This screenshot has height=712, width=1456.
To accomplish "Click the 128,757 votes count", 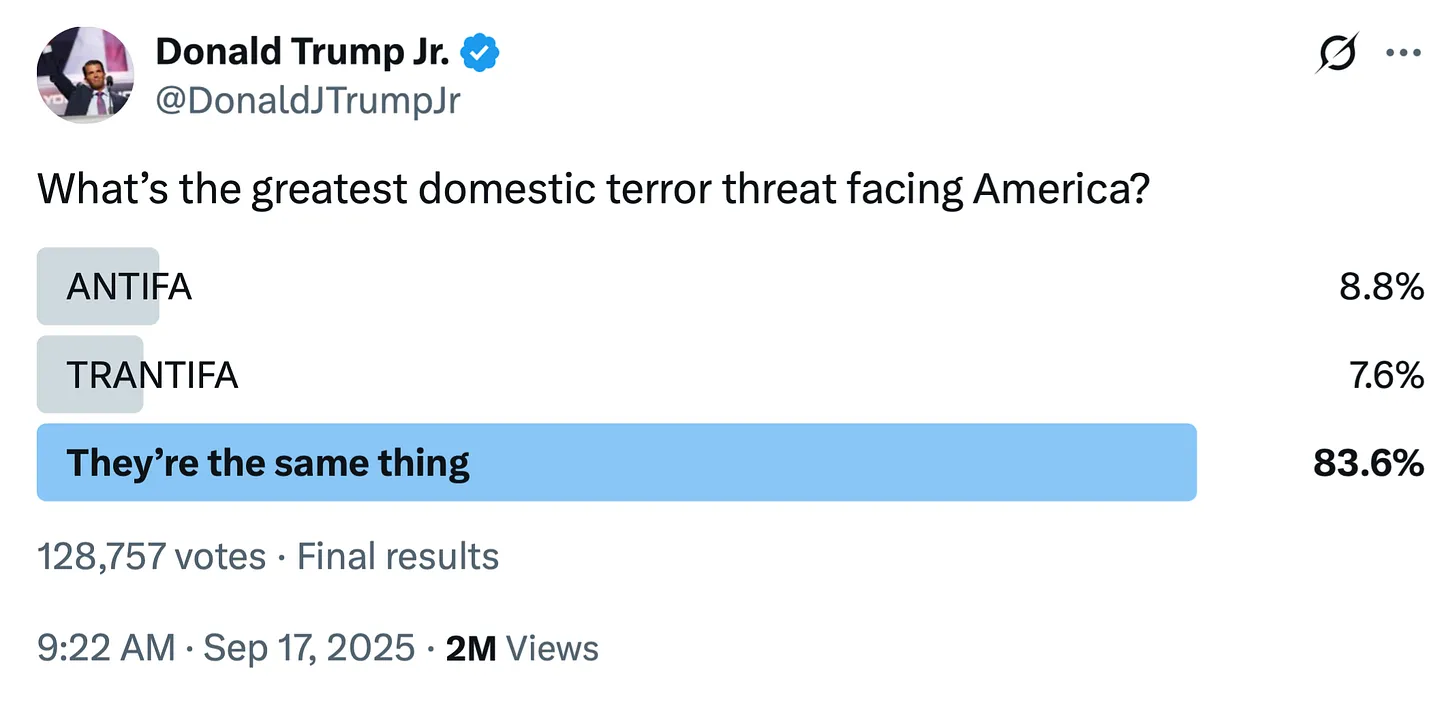I will point(152,556).
